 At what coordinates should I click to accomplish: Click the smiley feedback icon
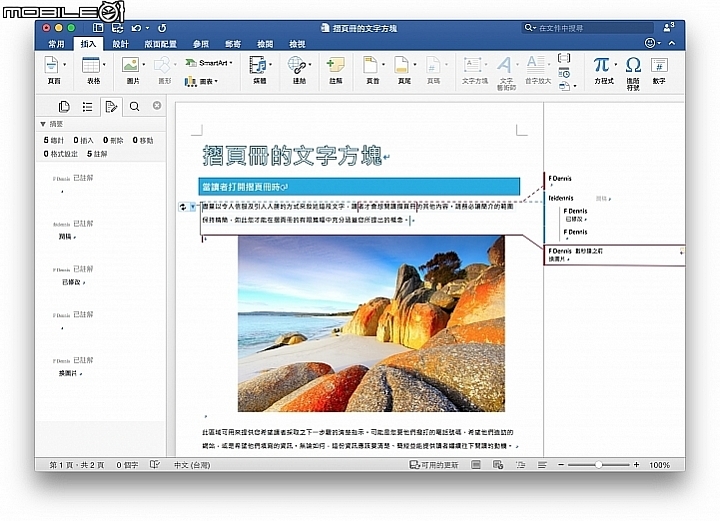click(x=650, y=43)
